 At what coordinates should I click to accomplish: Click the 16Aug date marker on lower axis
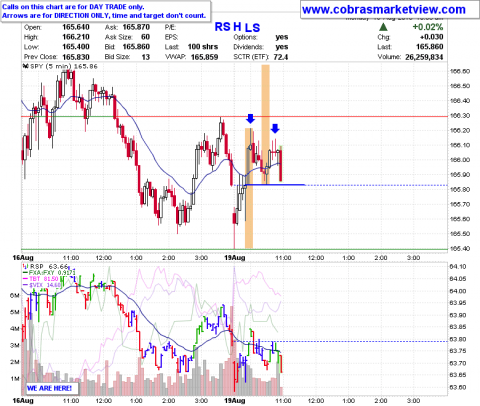pos(23,400)
